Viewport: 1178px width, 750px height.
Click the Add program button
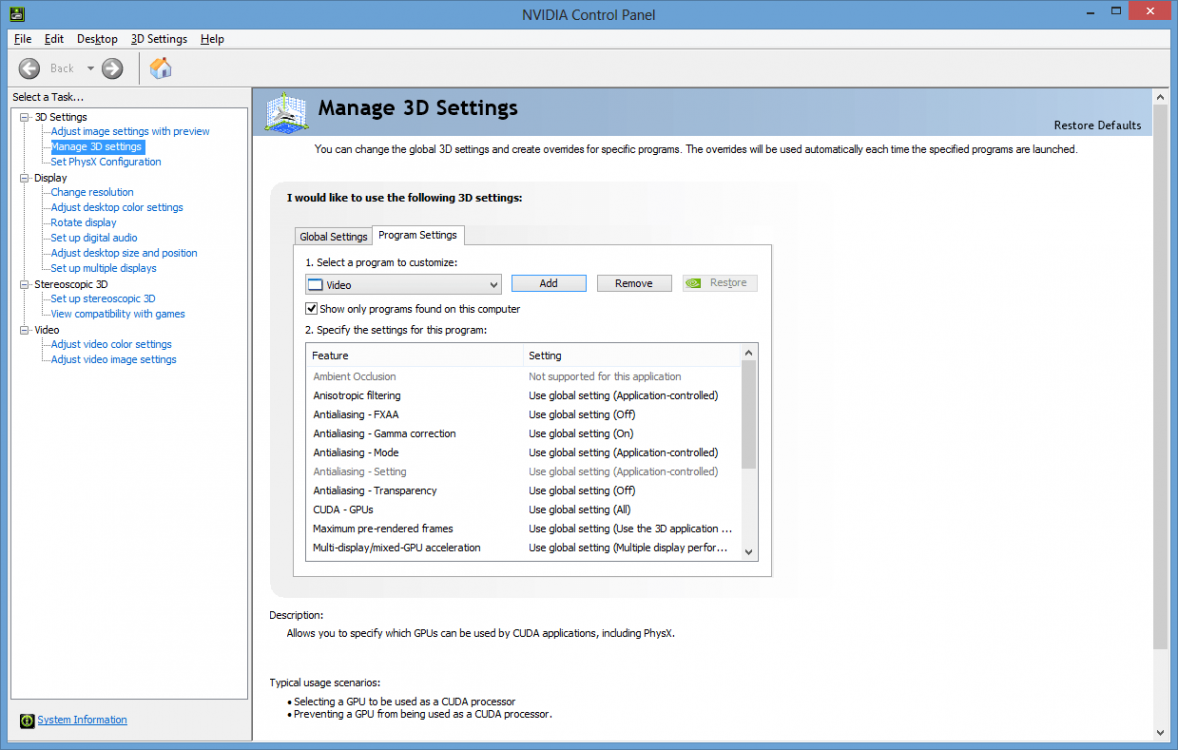point(548,283)
